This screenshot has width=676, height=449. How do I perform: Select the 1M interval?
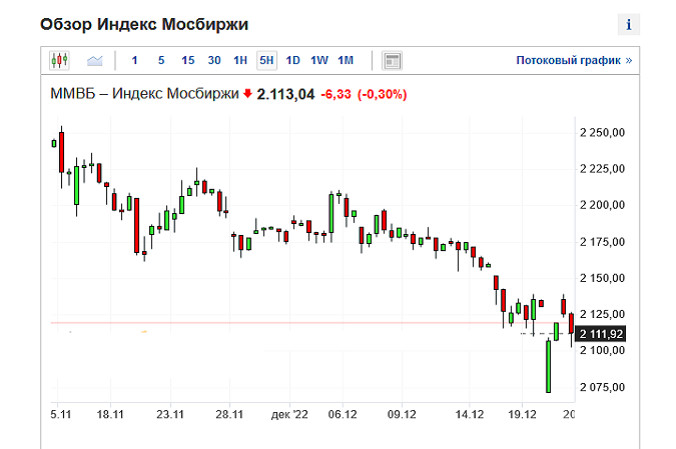pyautogui.click(x=345, y=60)
